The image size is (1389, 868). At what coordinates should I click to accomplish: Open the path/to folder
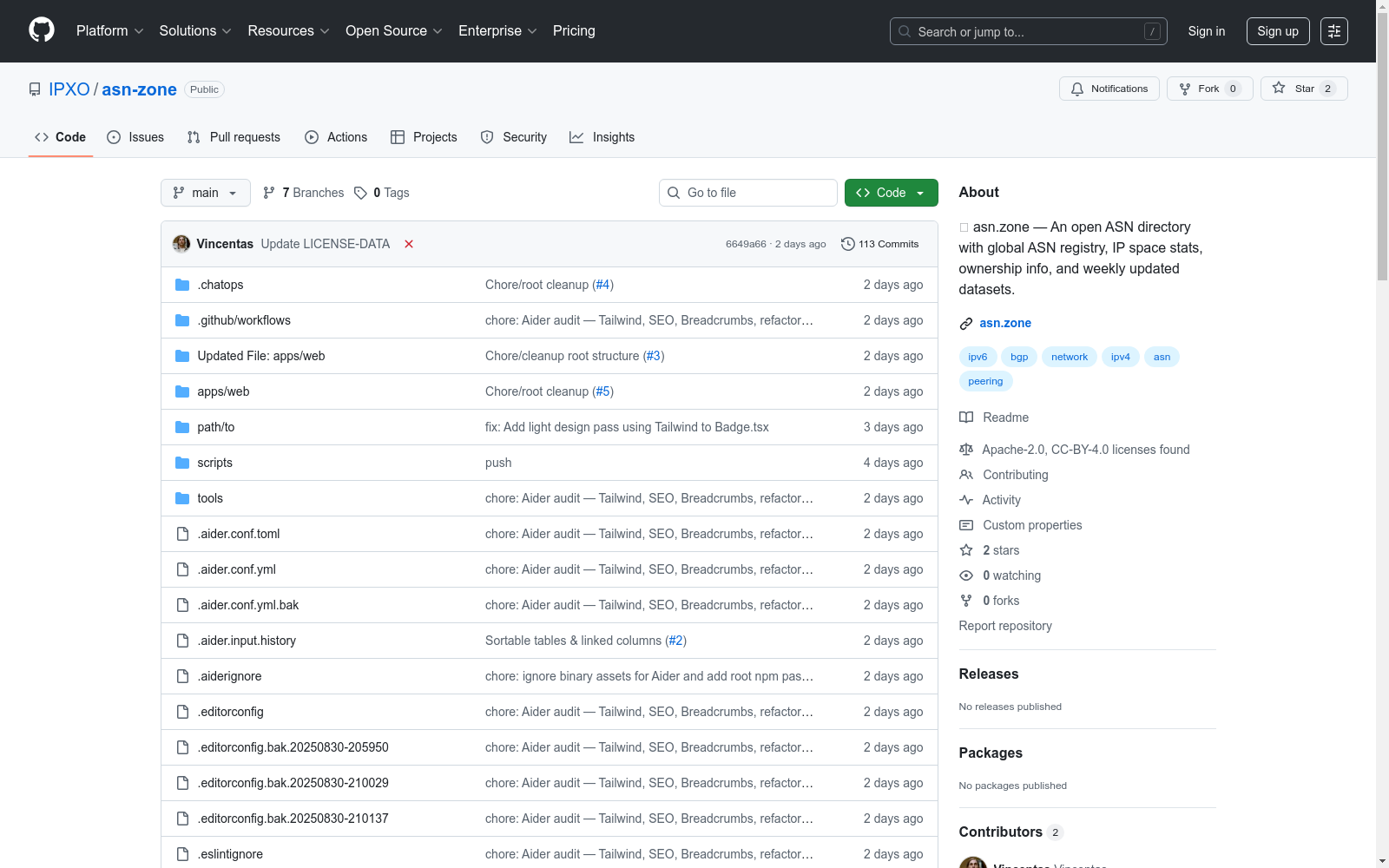[x=216, y=427]
